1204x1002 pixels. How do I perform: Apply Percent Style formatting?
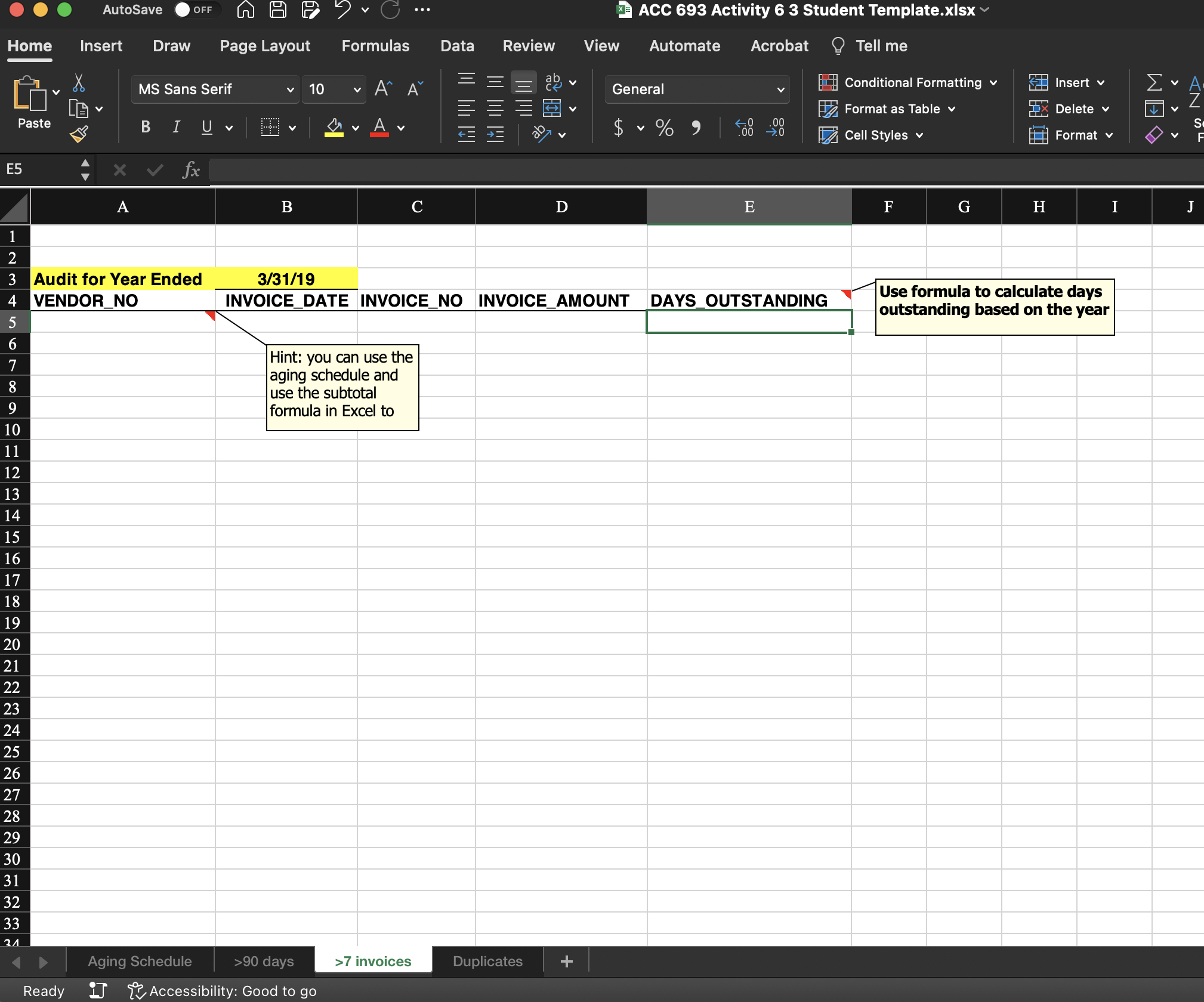click(x=664, y=128)
